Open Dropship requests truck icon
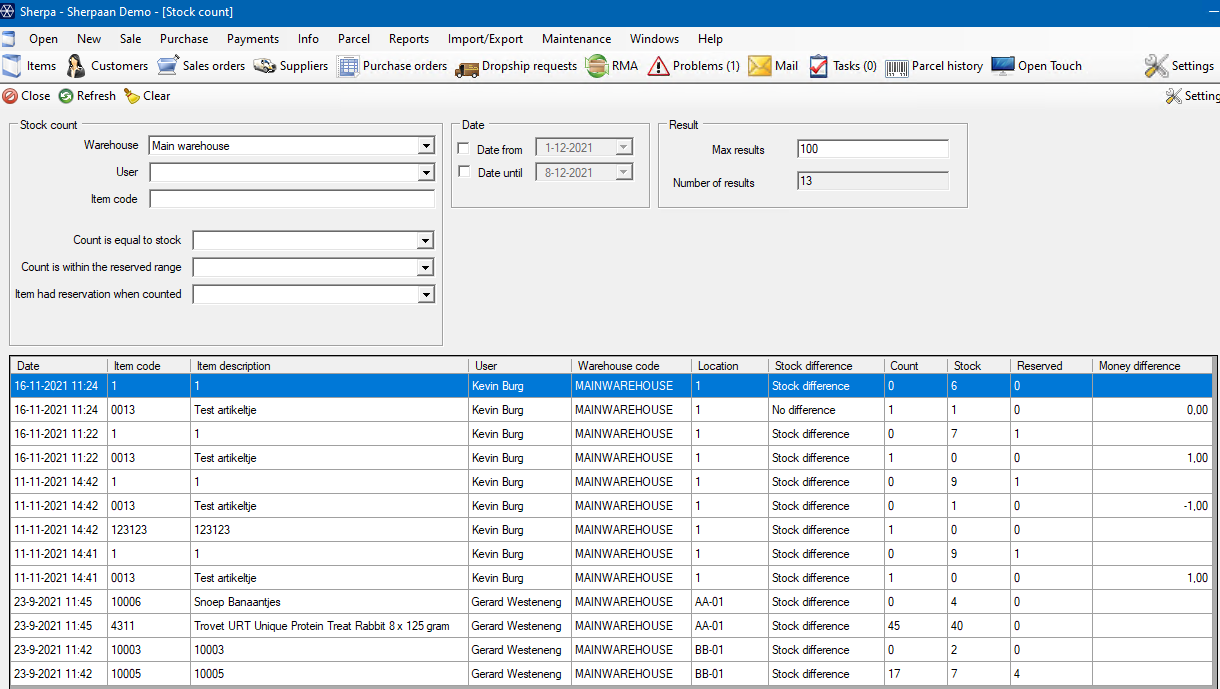Image resolution: width=1220 pixels, height=689 pixels. 466,66
